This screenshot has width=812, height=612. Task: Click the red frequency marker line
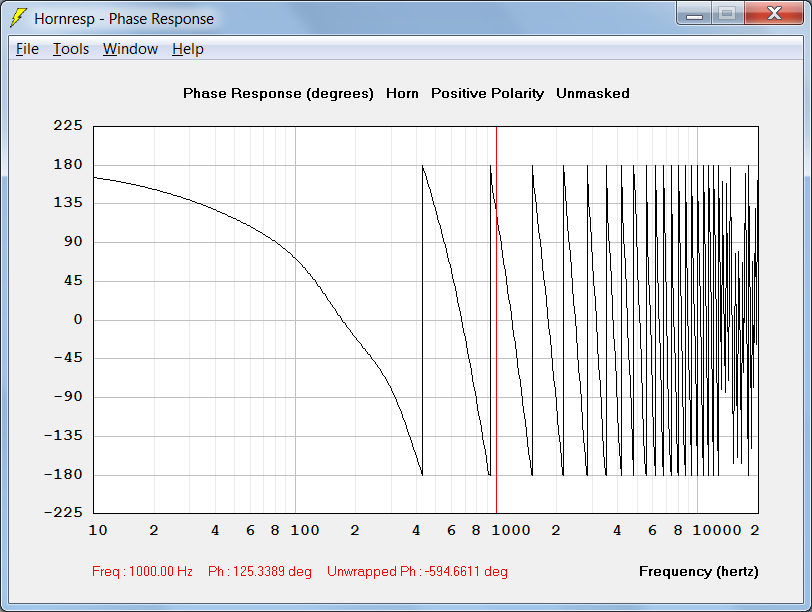497,320
